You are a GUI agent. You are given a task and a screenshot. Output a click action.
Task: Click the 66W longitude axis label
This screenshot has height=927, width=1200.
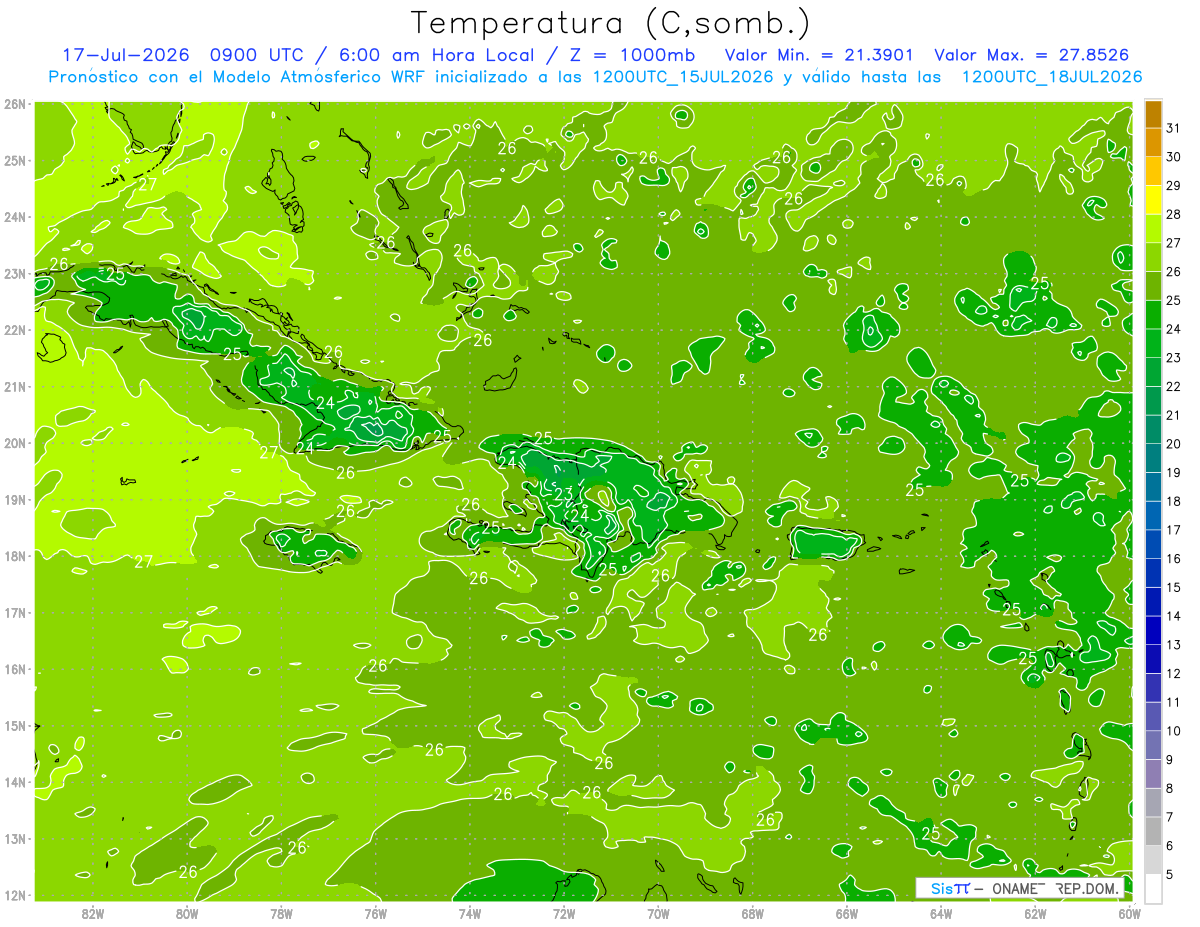click(x=847, y=913)
